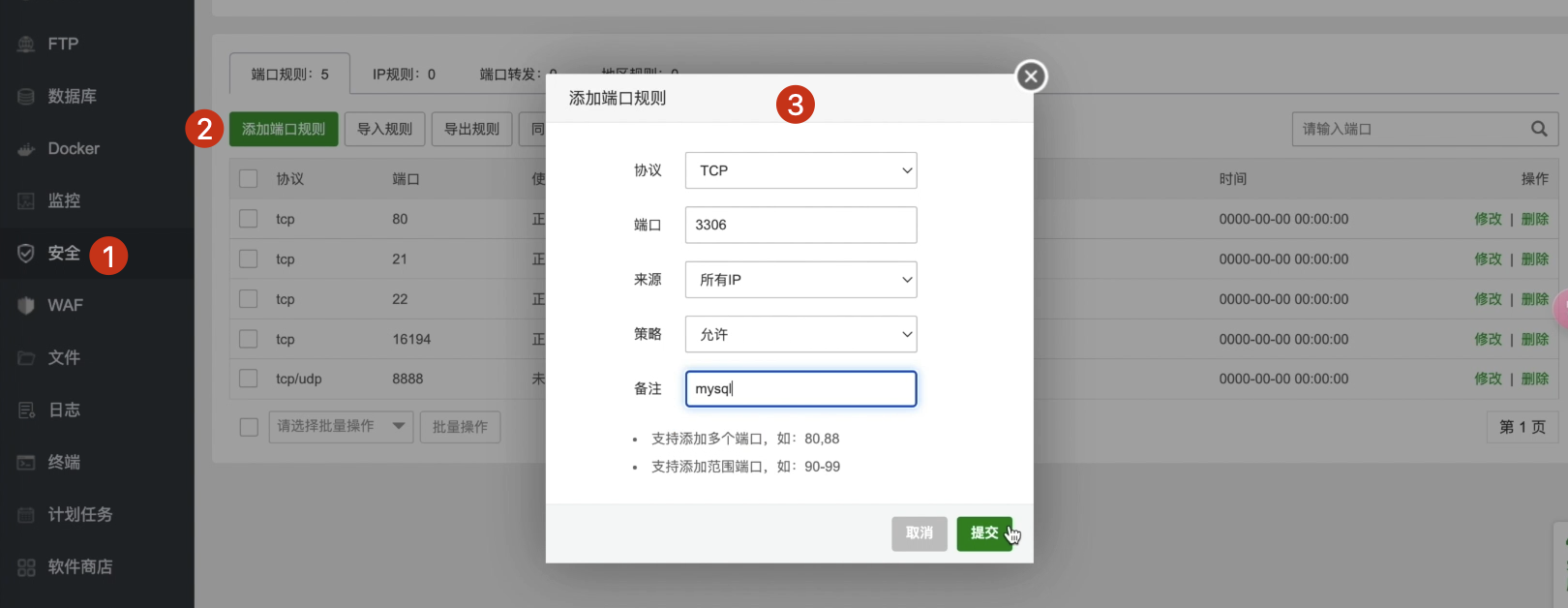1568x608 pixels.
Task: Click the 16194 port cell
Action: [411, 339]
